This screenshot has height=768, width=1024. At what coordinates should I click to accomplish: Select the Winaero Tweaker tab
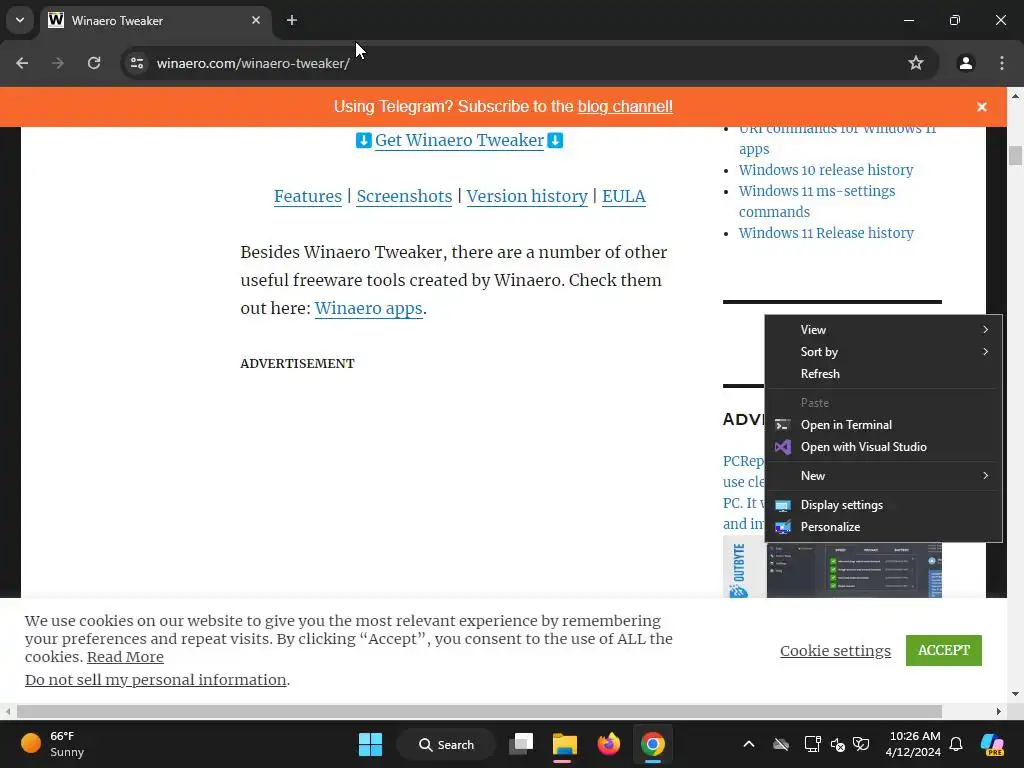tap(155, 20)
